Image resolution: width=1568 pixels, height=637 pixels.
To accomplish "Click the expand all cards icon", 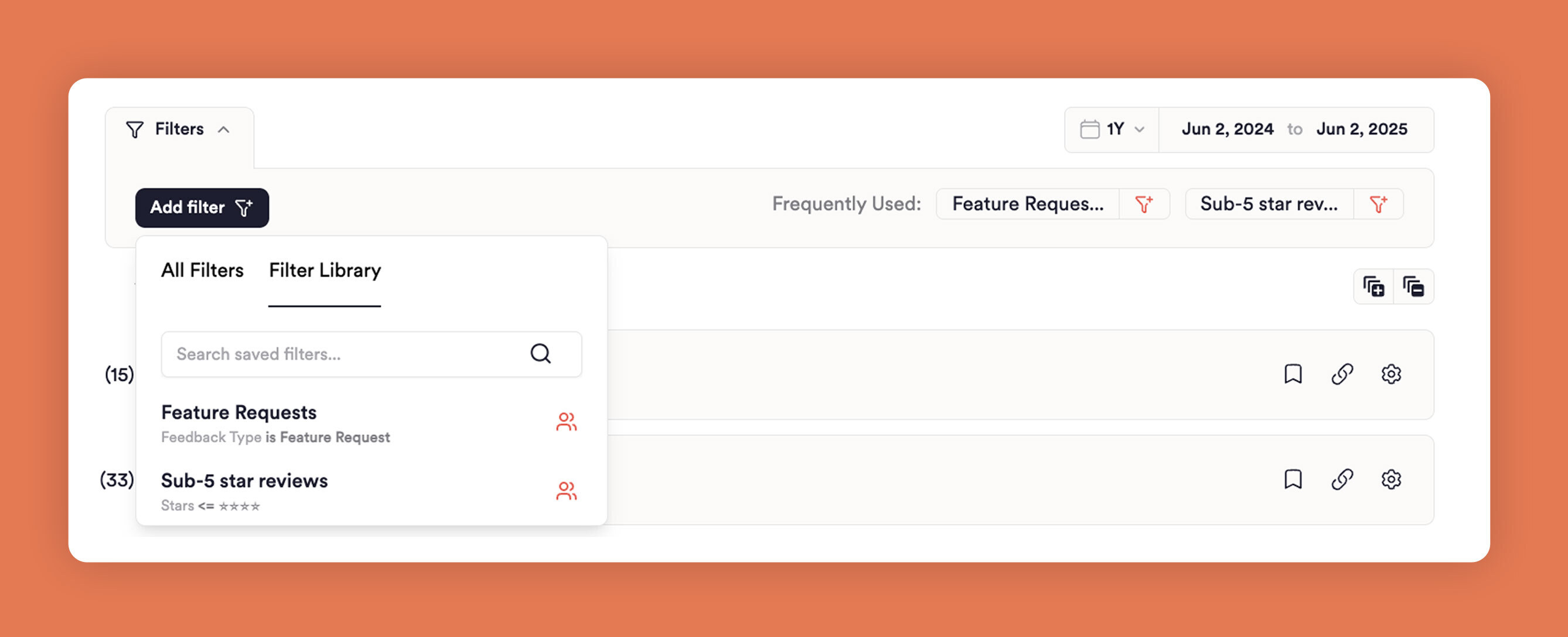I will [1373, 286].
